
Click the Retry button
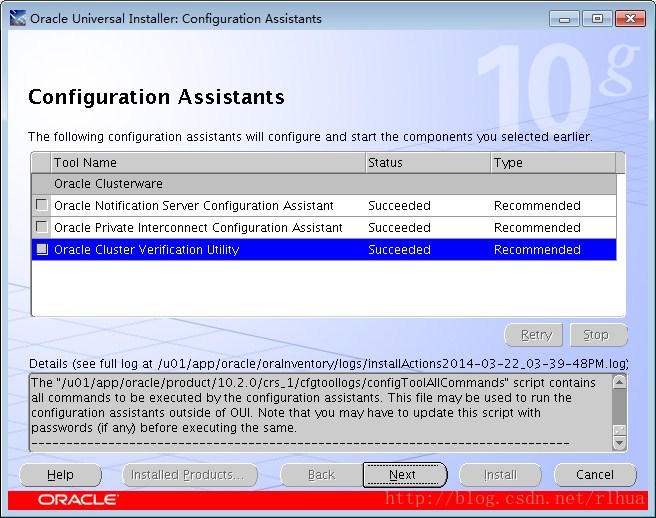533,335
